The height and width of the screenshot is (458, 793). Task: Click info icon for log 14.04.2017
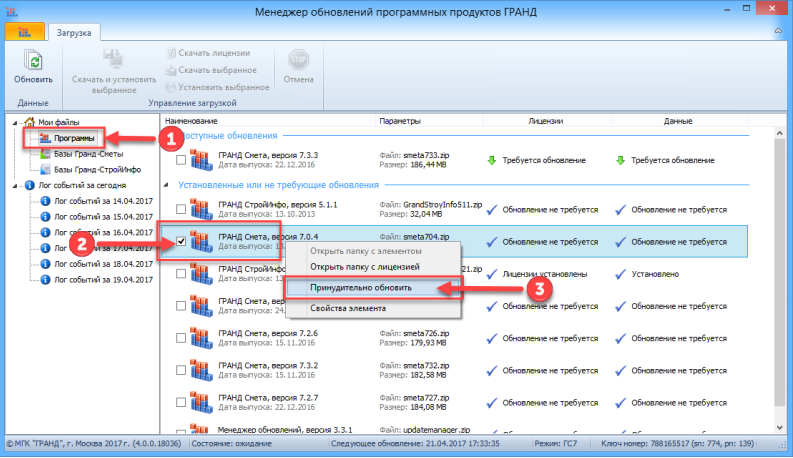pyautogui.click(x=46, y=201)
